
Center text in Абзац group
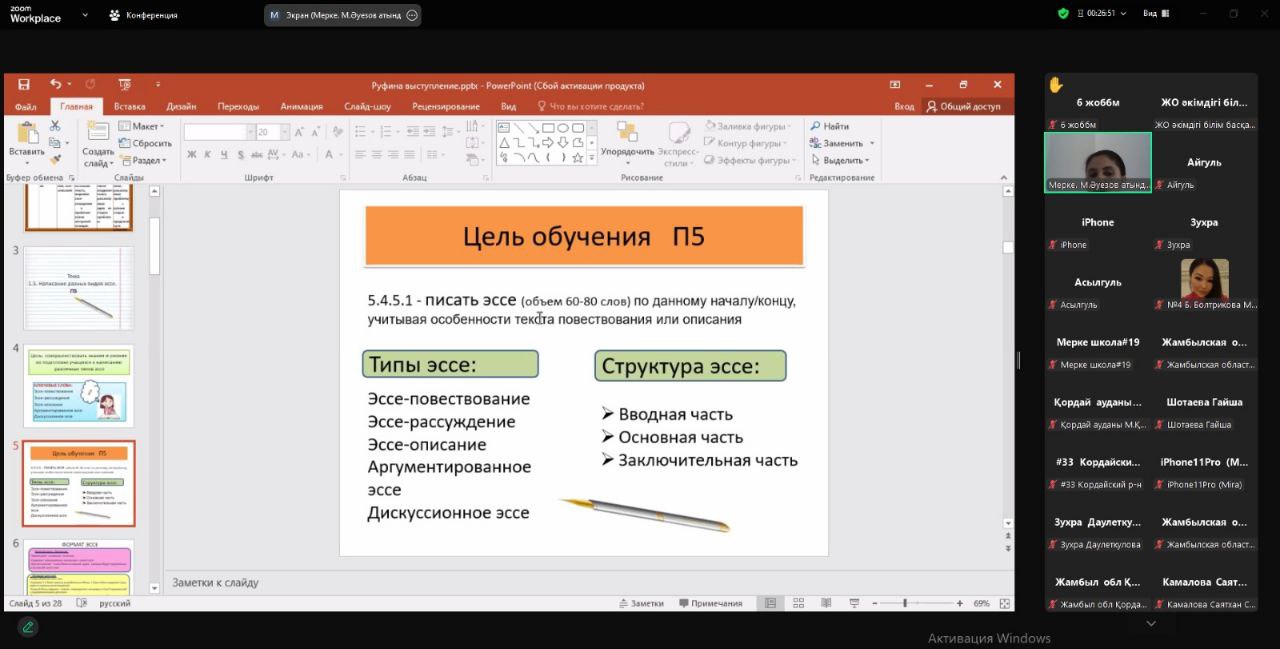coord(375,155)
